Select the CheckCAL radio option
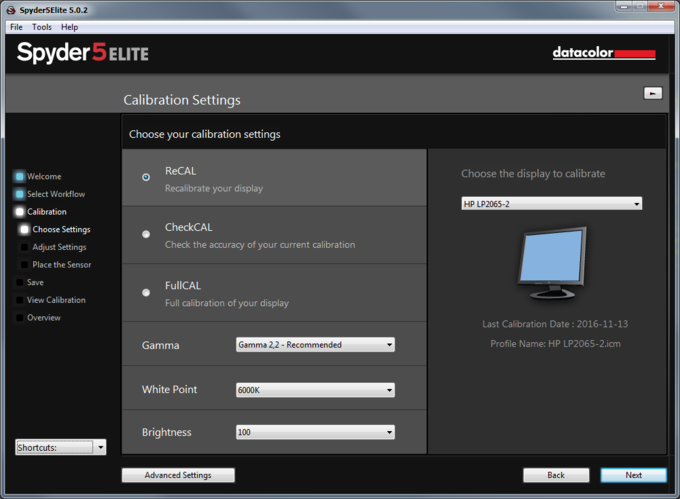The image size is (680, 499). pyautogui.click(x=146, y=234)
